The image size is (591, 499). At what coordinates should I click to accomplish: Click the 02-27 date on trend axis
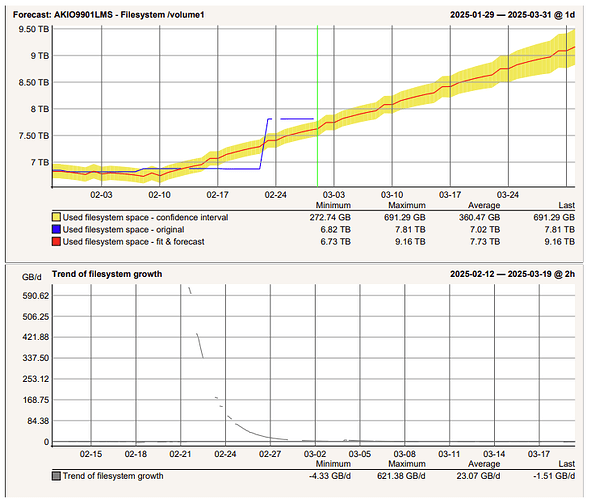270,454
